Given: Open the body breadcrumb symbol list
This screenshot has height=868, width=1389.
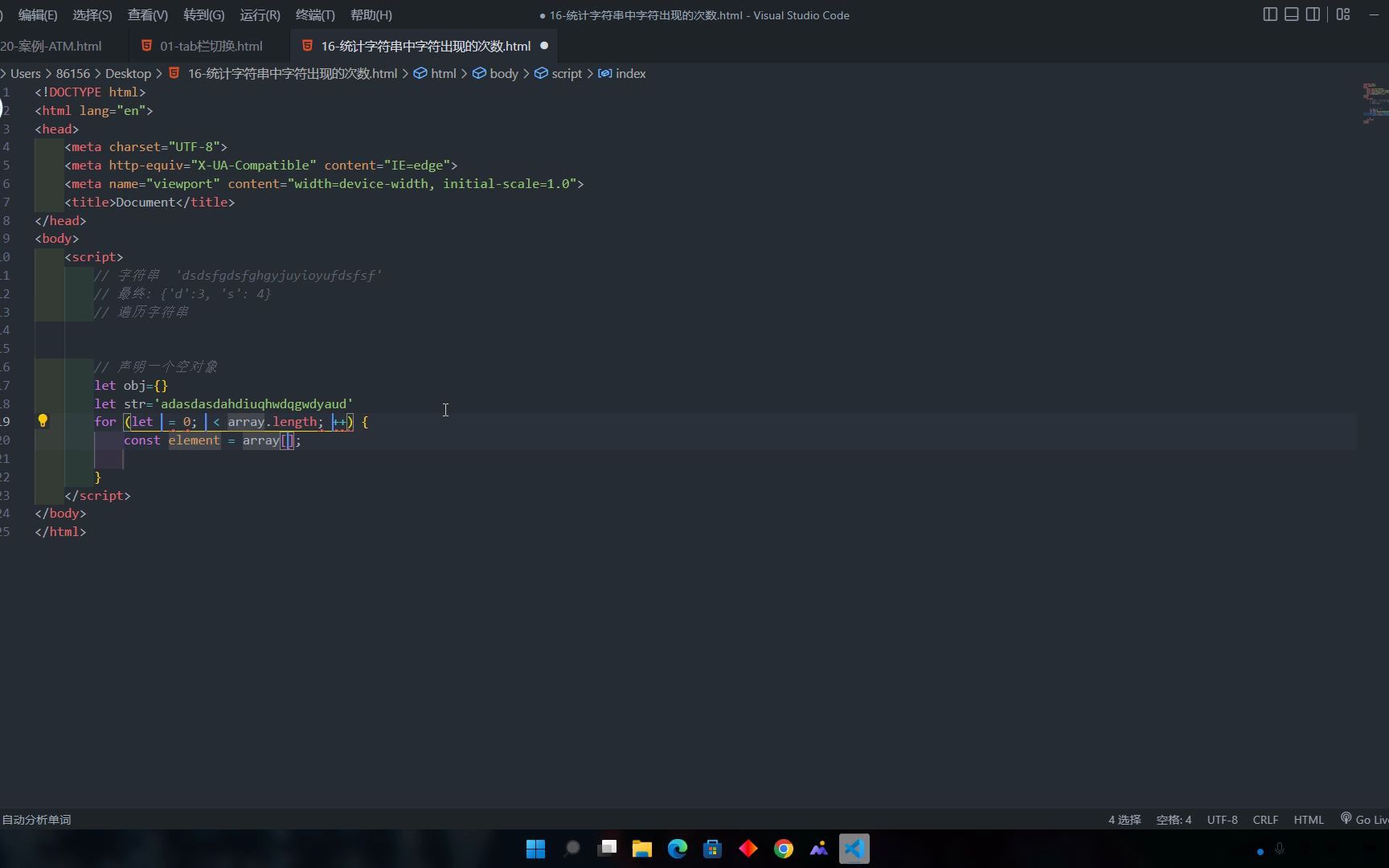Looking at the screenshot, I should pyautogui.click(x=504, y=73).
